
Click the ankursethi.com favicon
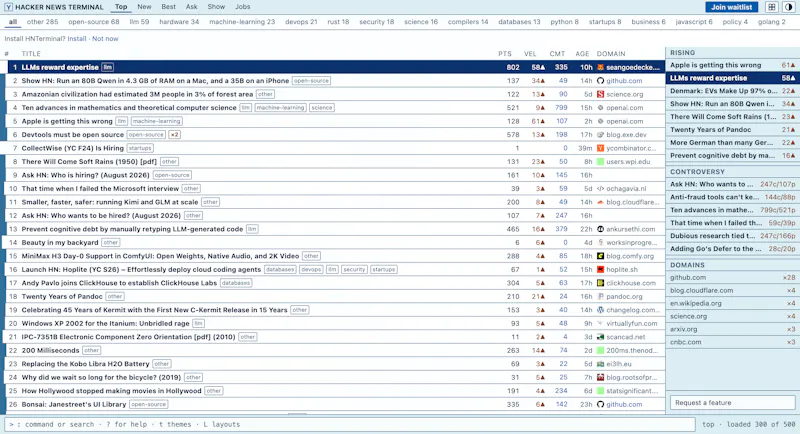pyautogui.click(x=601, y=229)
